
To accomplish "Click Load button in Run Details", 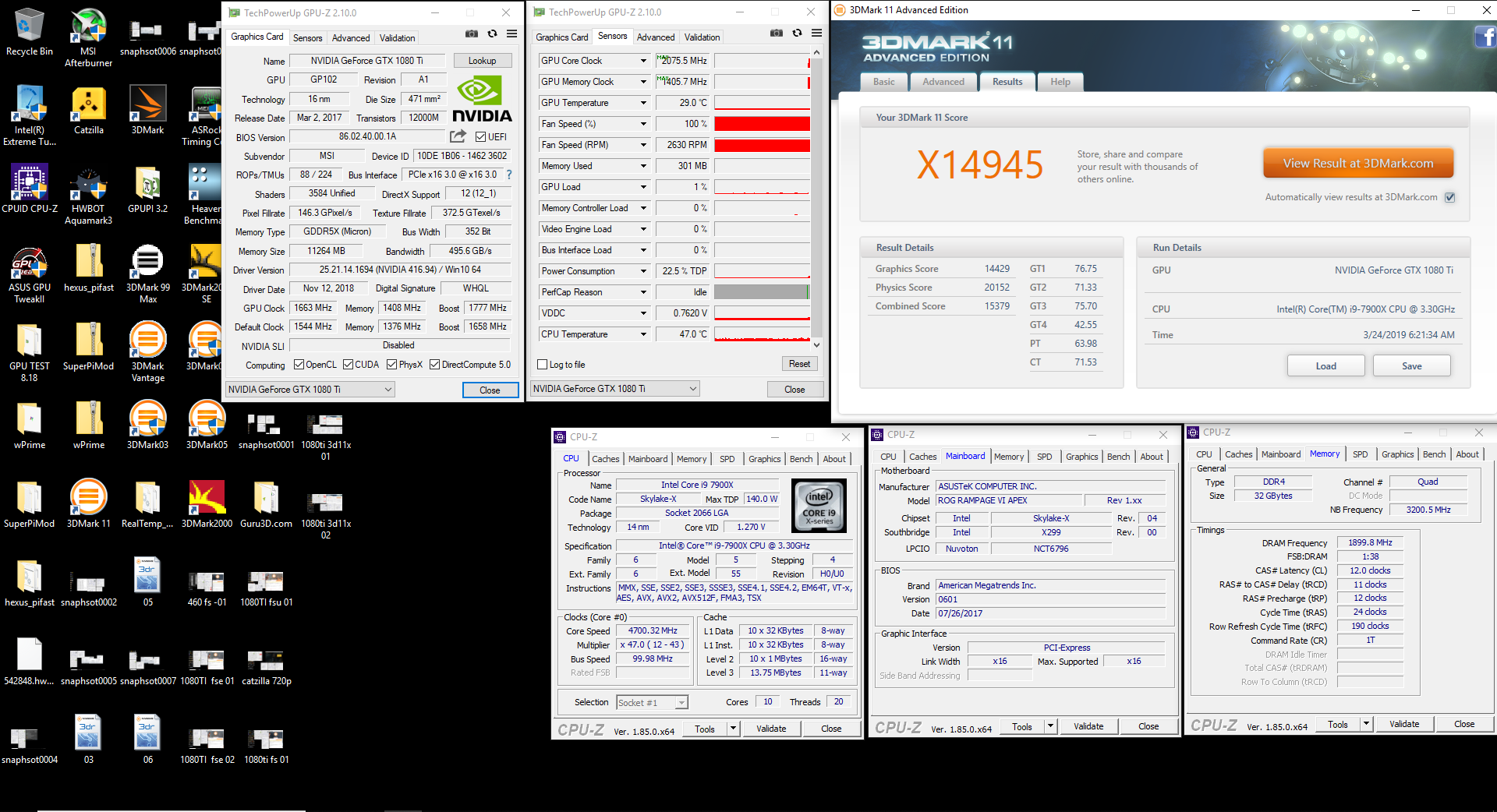I will click(x=1325, y=366).
